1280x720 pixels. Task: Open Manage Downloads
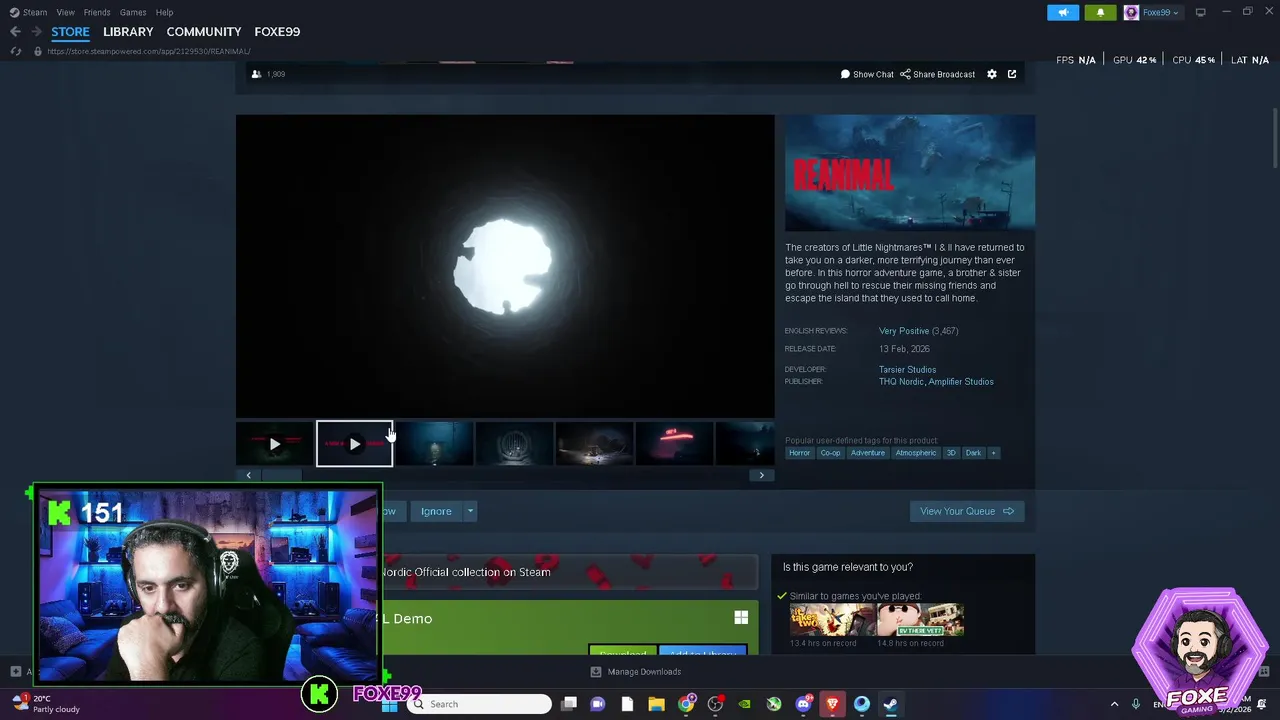tap(636, 672)
